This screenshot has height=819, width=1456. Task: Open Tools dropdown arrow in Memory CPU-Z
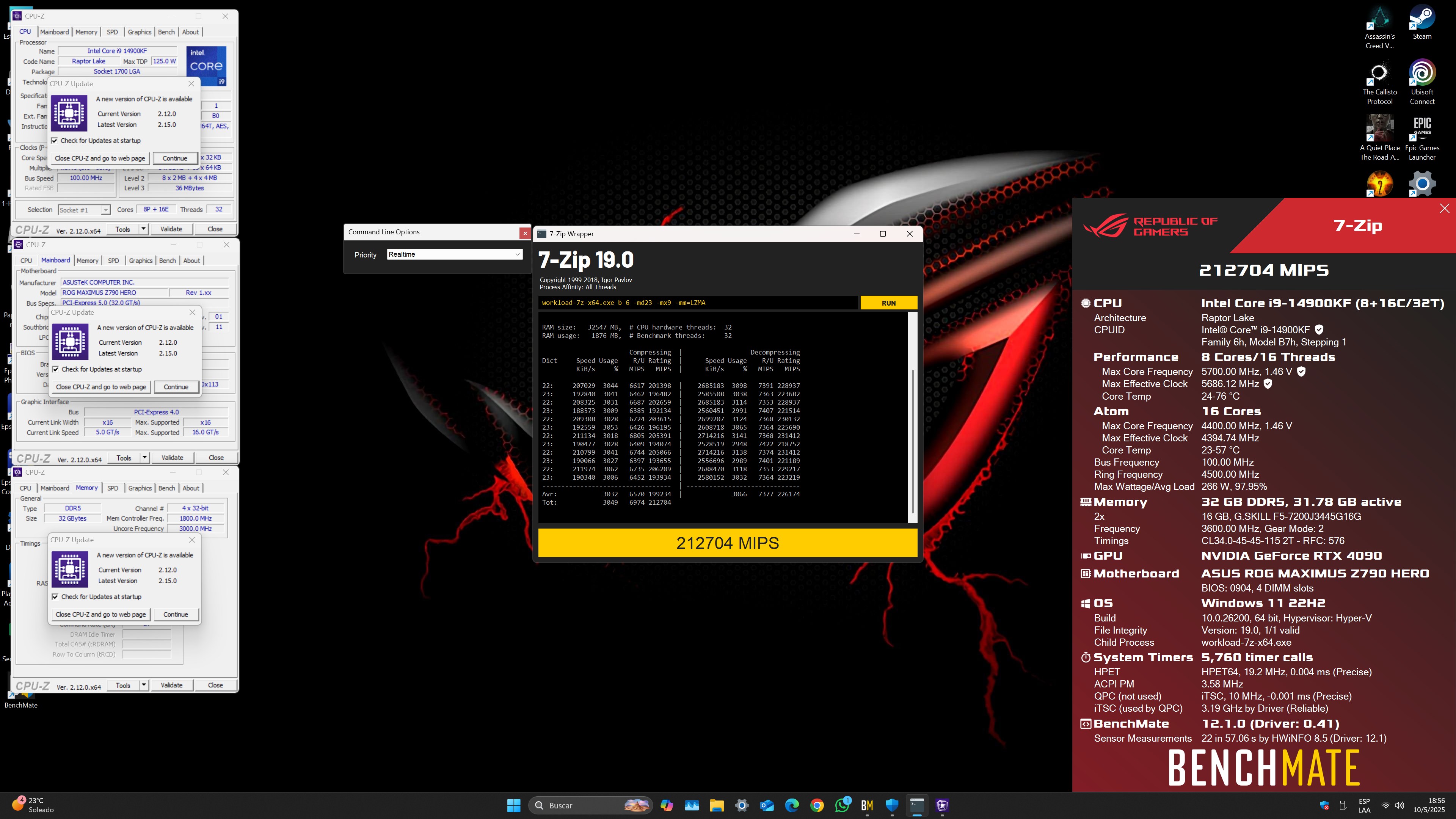144,685
